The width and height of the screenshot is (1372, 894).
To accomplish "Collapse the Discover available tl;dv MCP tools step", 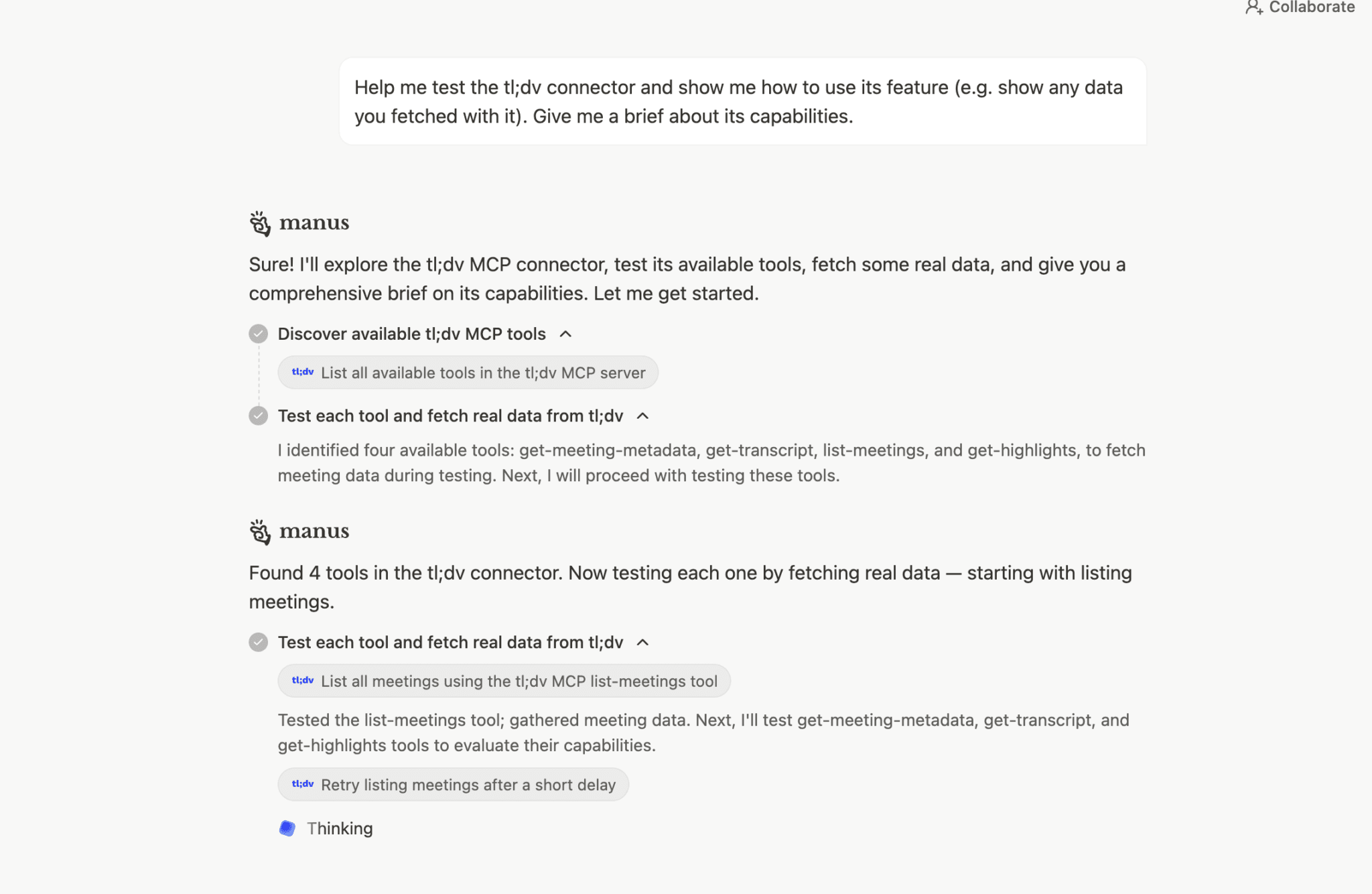I will [566, 334].
